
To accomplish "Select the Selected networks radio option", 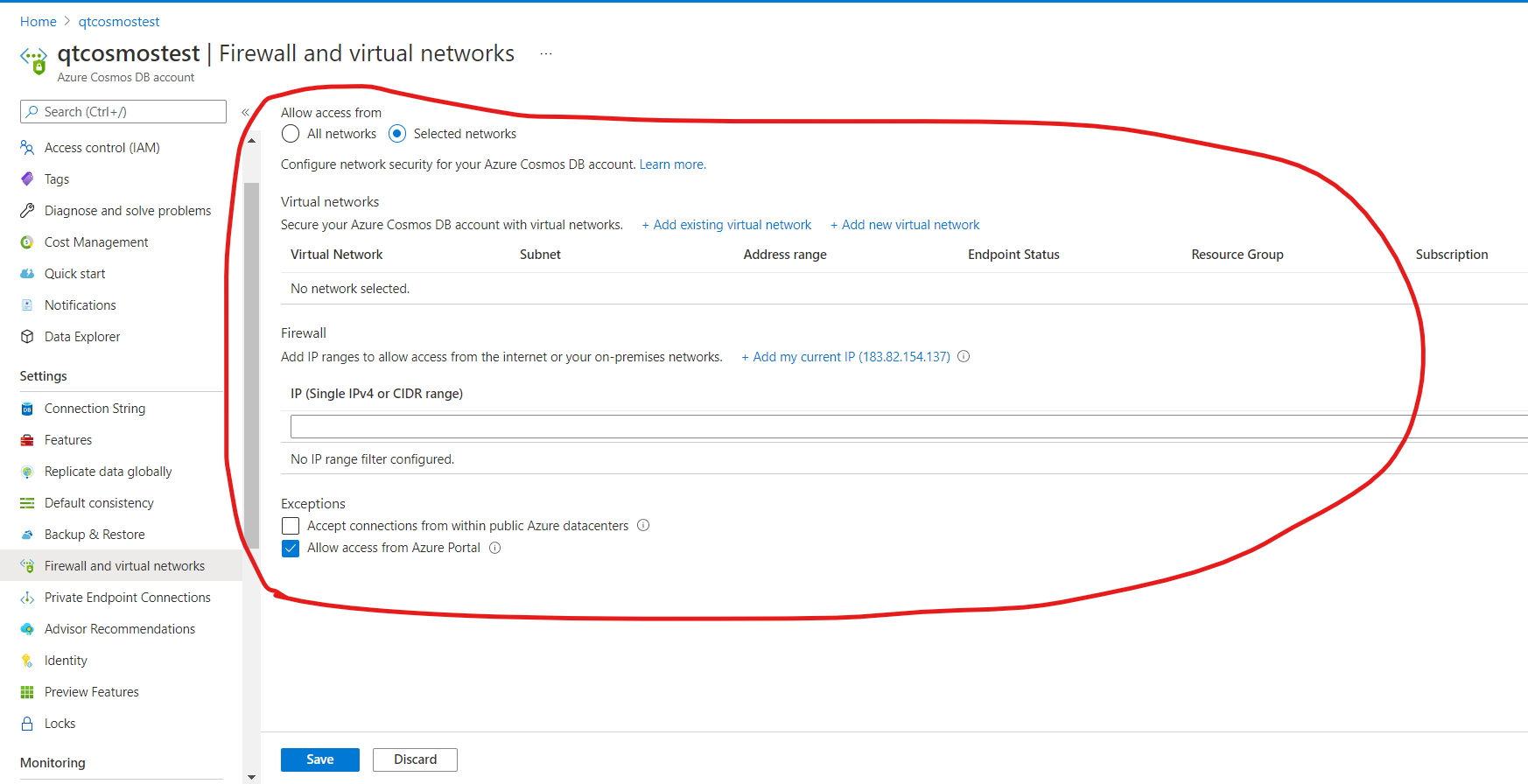I will click(x=397, y=134).
